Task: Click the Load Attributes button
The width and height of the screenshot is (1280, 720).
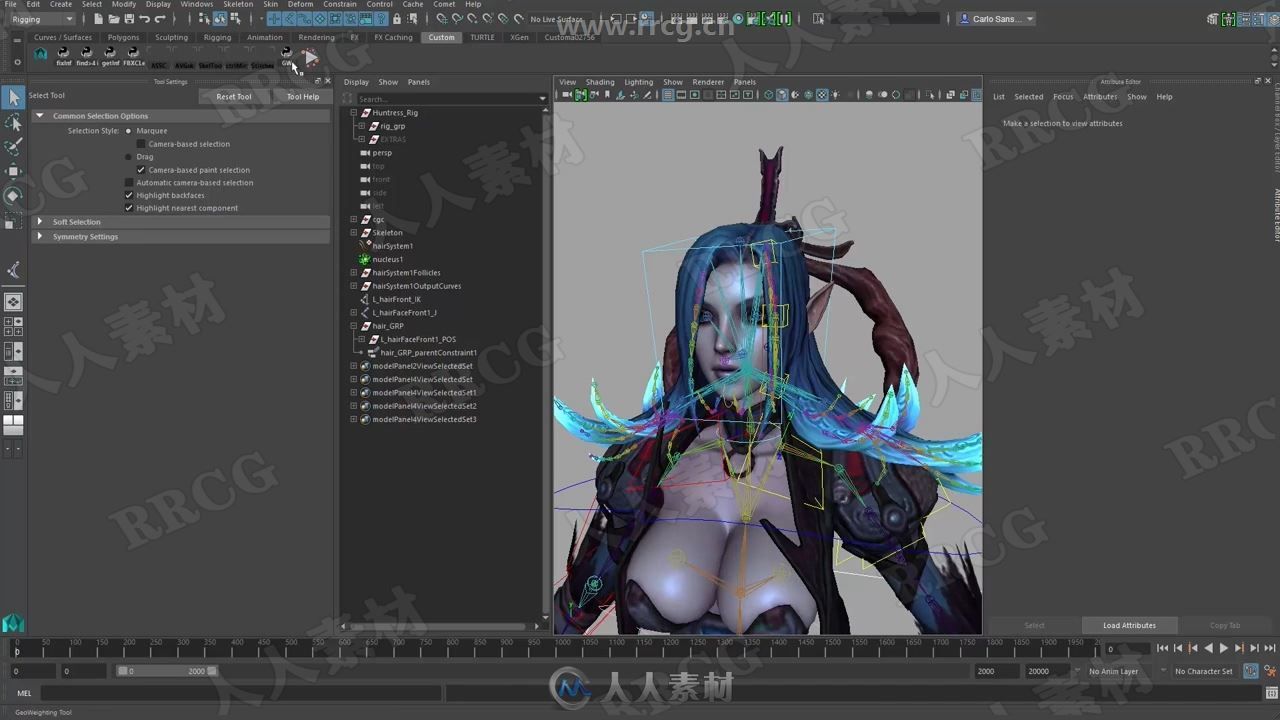Action: click(1129, 625)
